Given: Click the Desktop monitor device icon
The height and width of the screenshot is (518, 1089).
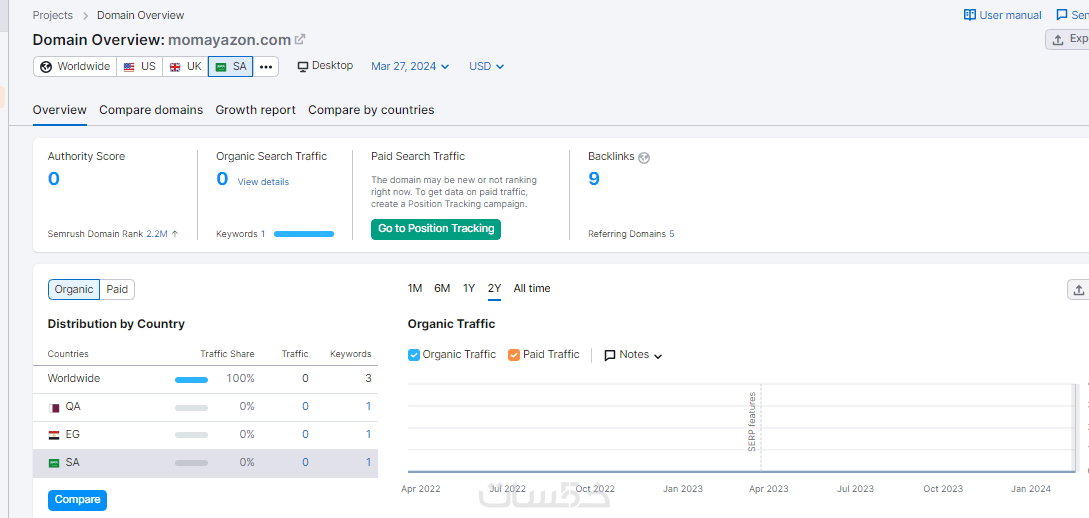Looking at the screenshot, I should click(303, 66).
